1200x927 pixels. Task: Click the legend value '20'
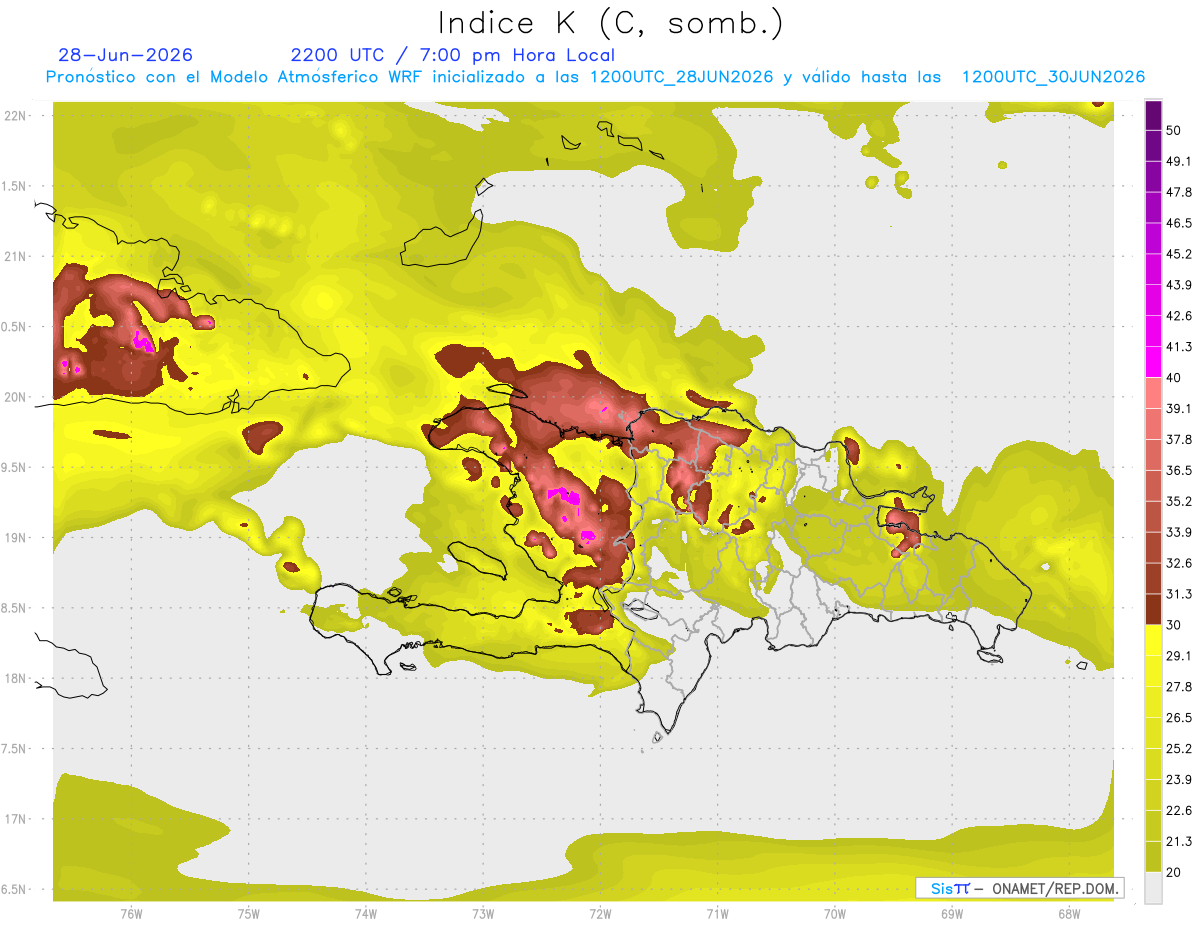(1175, 873)
